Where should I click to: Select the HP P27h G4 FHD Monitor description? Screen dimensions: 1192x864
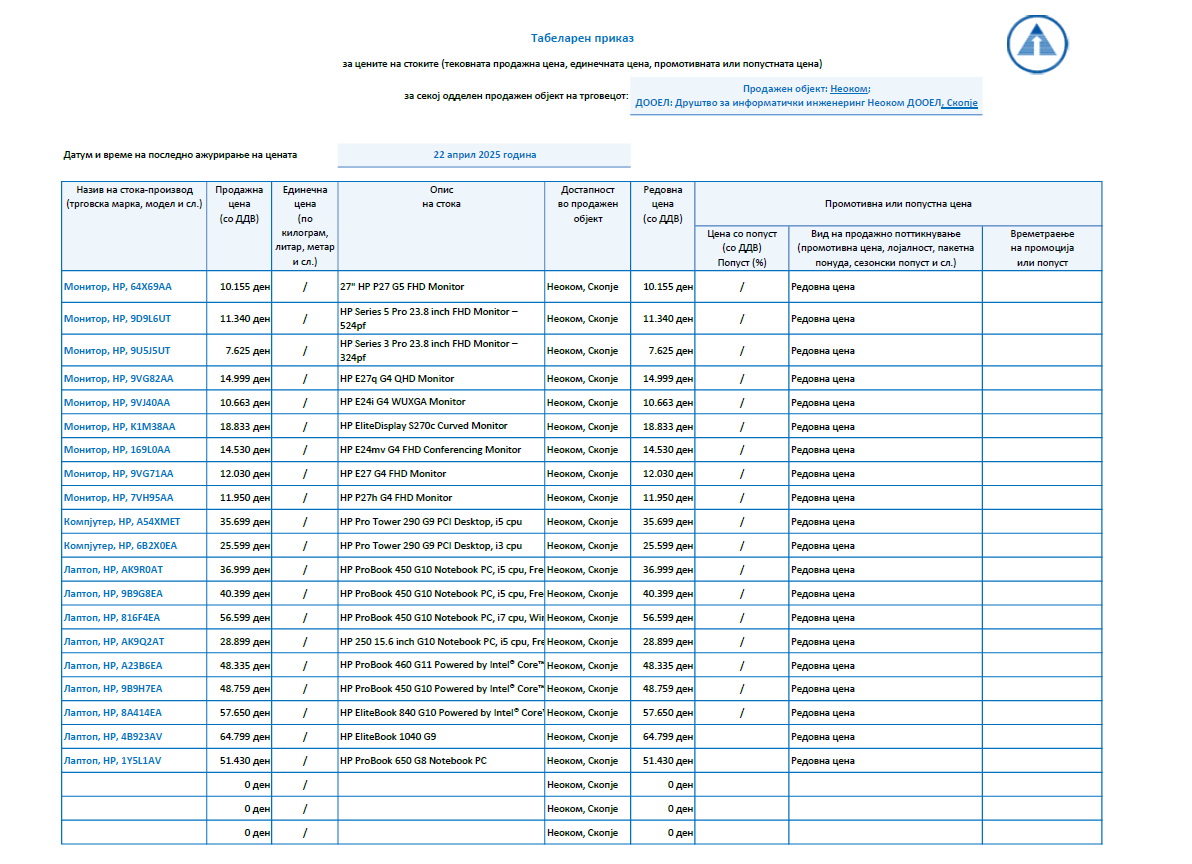(441, 498)
